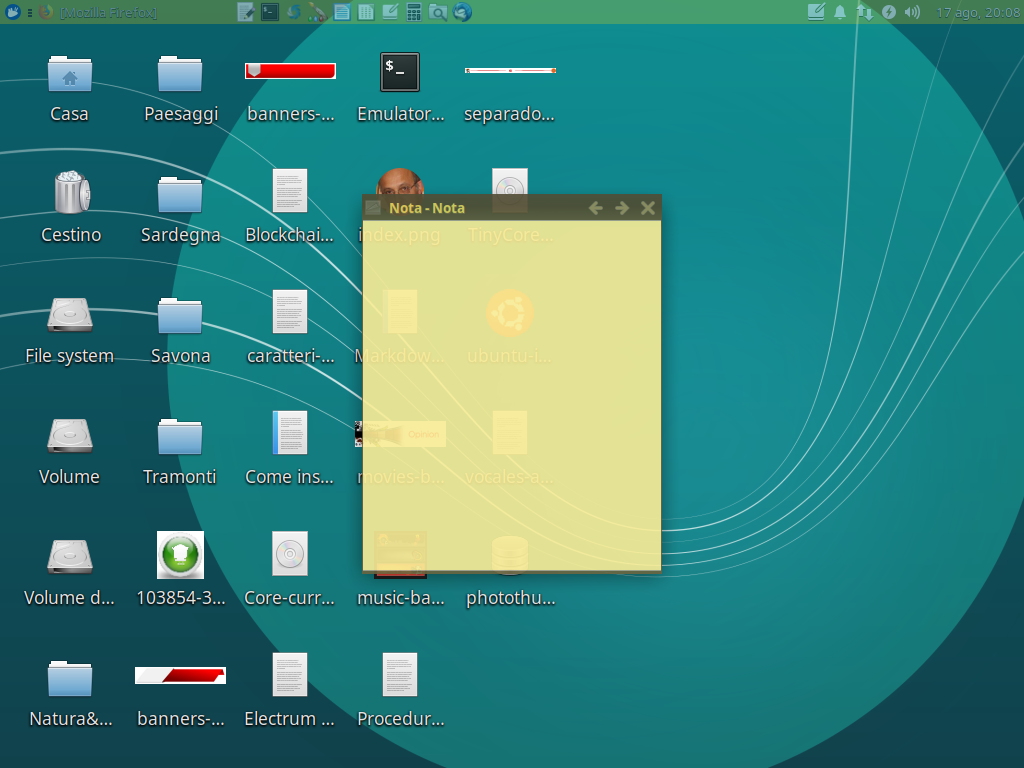This screenshot has height=768, width=1024.
Task: Click the Notes plugin icon in the system tray
Action: [x=816, y=12]
